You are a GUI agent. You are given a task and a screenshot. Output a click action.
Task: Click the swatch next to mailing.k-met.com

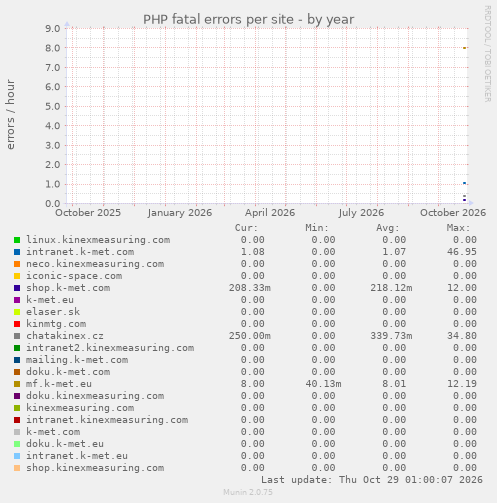[17, 360]
